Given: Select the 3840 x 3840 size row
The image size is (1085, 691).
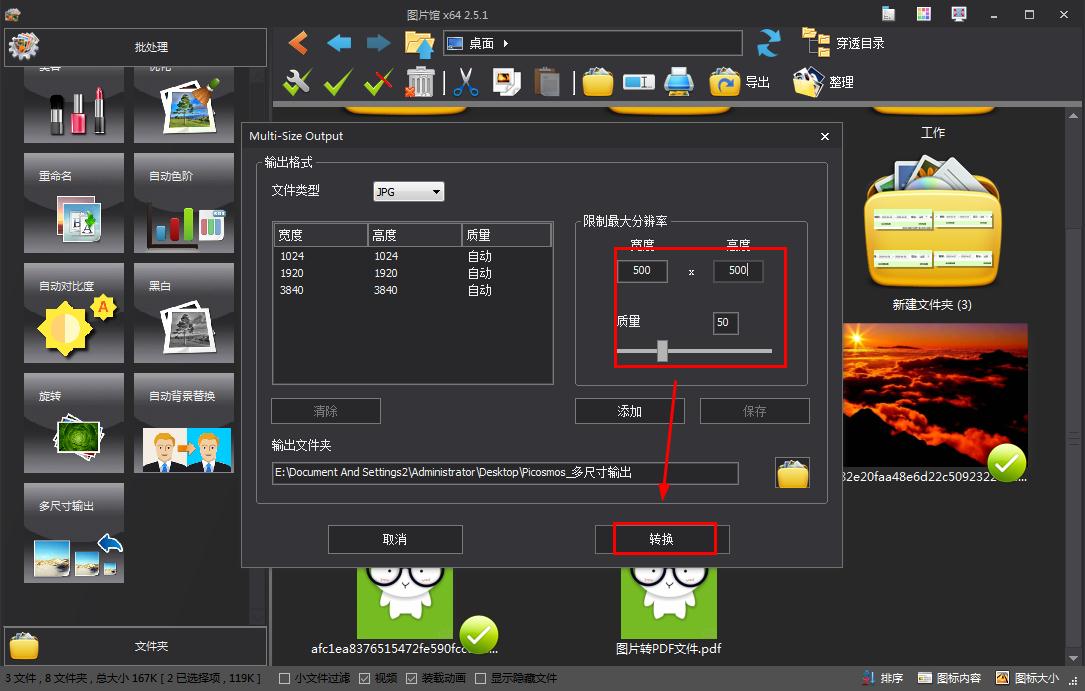Looking at the screenshot, I should [413, 291].
